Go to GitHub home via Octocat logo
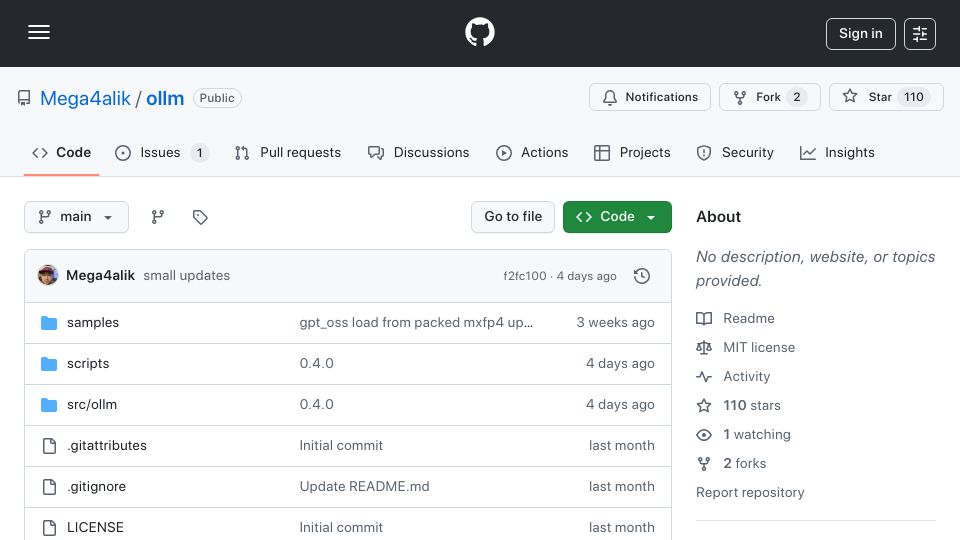Viewport: 960px width, 540px height. tap(479, 32)
